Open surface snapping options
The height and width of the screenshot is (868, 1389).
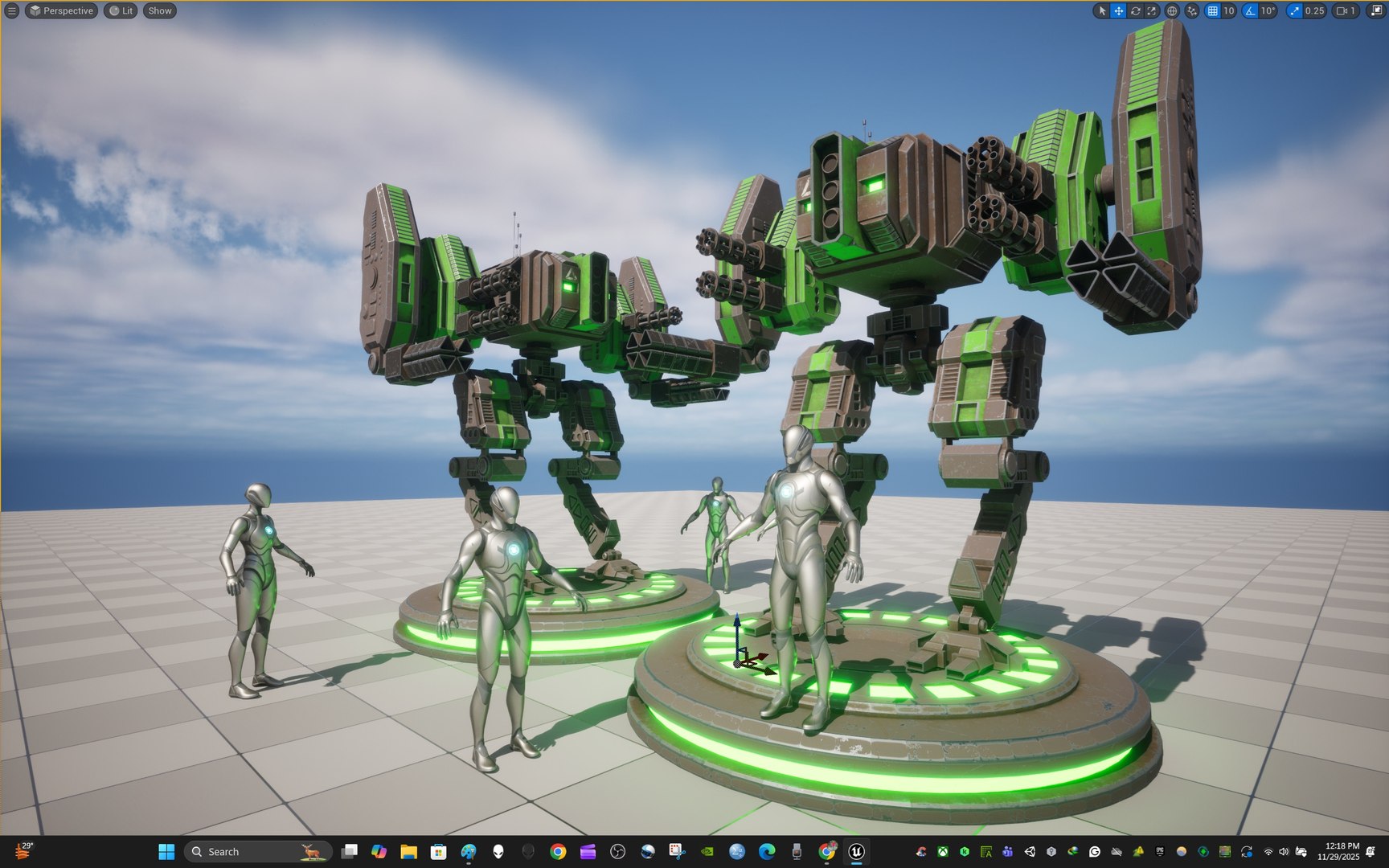[x=1191, y=10]
